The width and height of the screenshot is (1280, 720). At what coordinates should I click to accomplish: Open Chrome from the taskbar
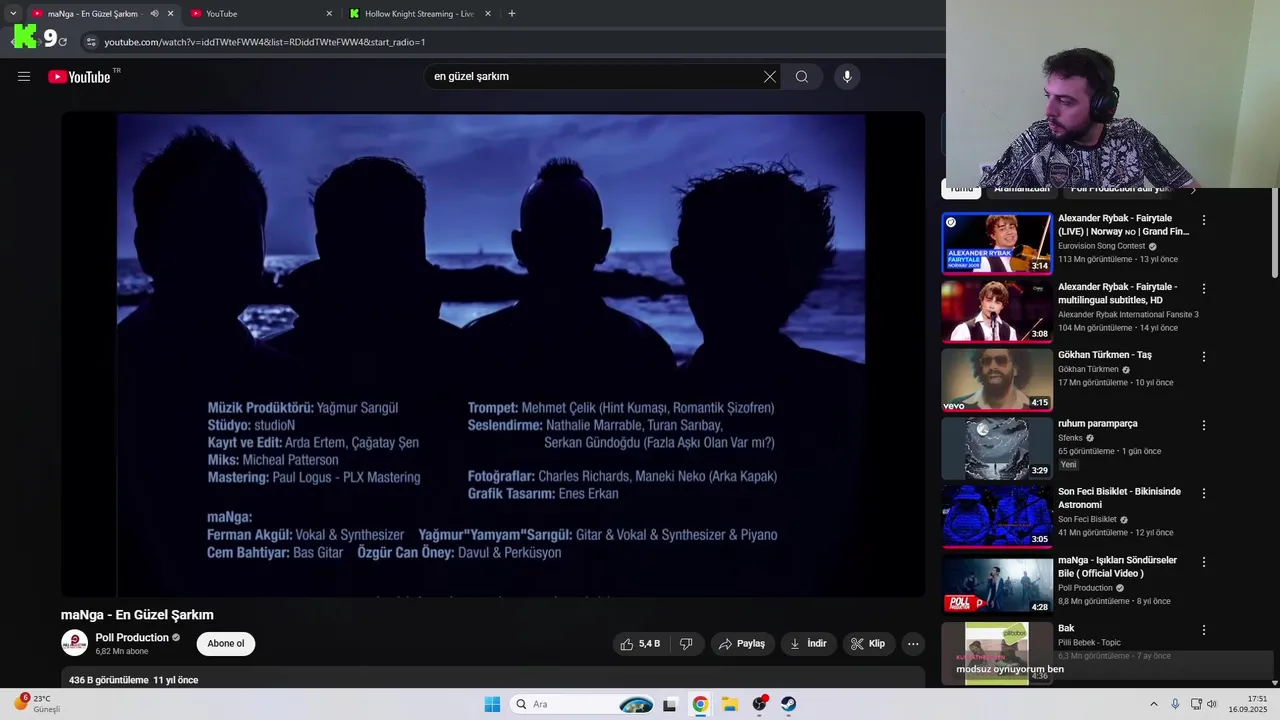700,704
